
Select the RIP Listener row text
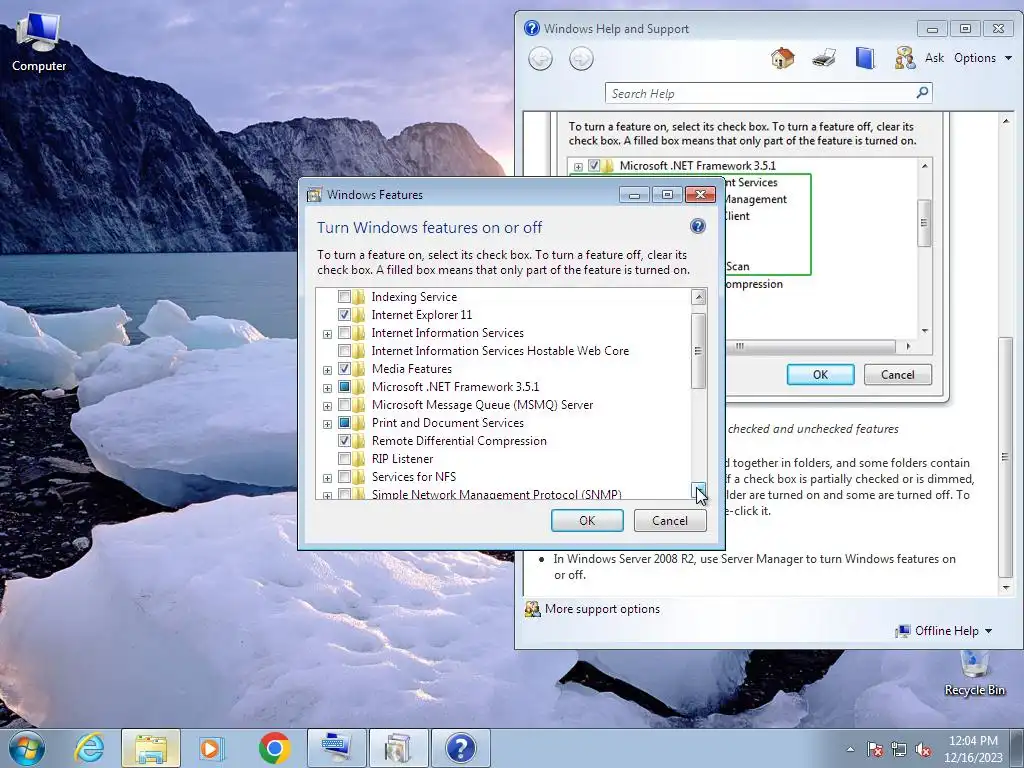[402, 458]
